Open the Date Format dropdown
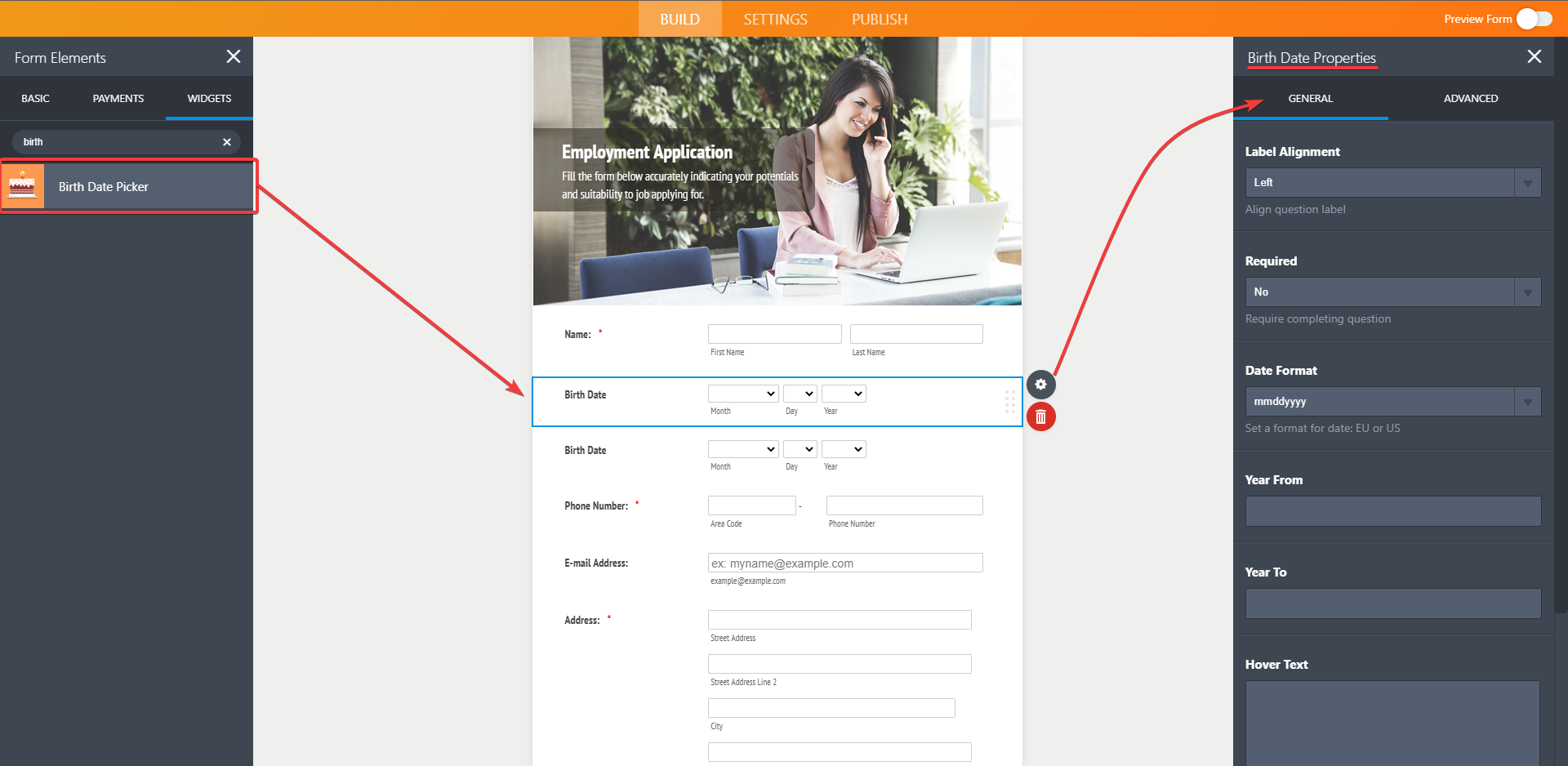 click(x=1392, y=402)
